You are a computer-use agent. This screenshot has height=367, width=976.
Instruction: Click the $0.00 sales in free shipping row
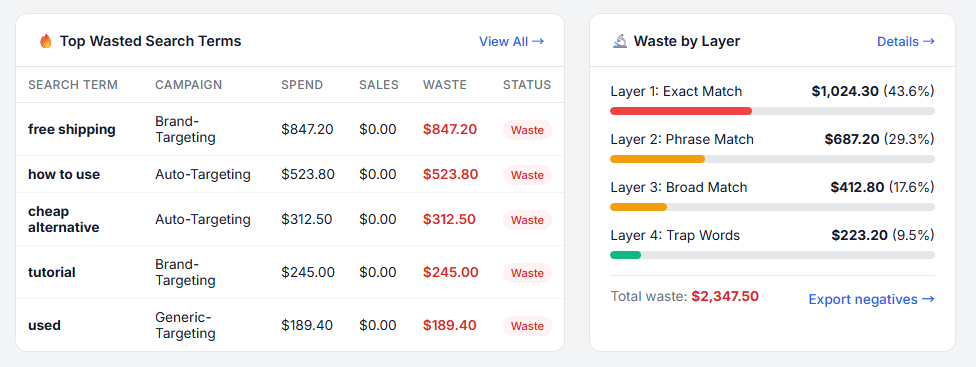click(378, 129)
